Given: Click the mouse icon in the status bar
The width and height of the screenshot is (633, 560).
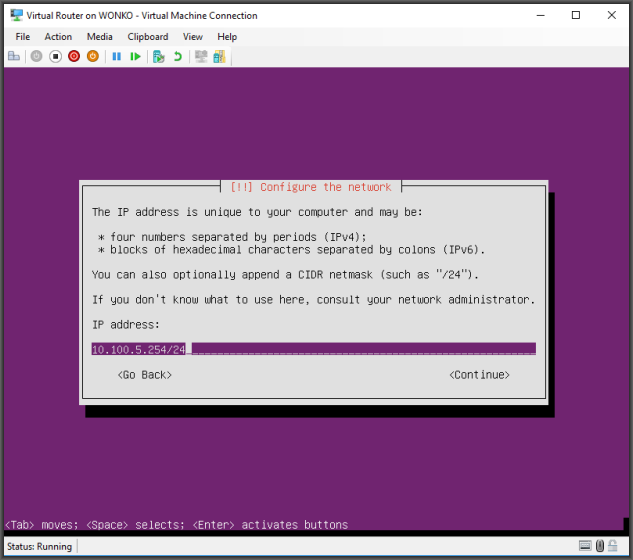Looking at the screenshot, I should coord(600,546).
